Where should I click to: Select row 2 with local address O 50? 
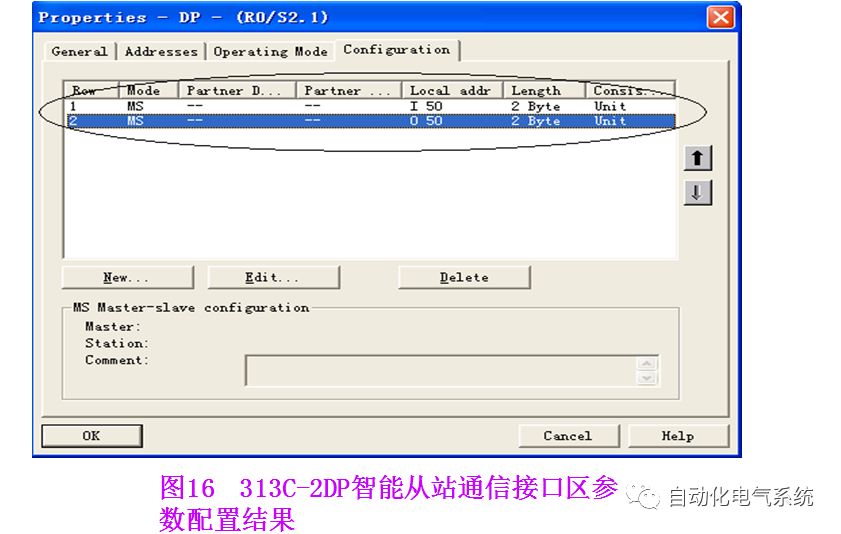370,121
